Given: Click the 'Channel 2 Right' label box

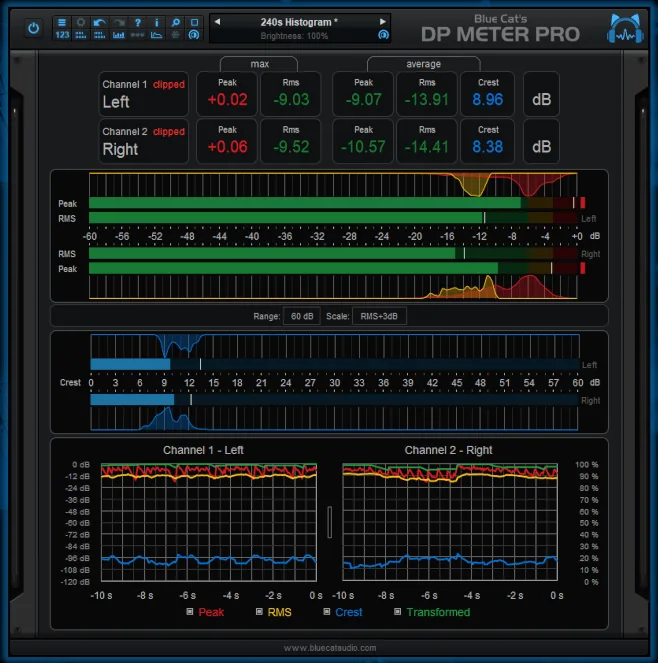Looking at the screenshot, I should click(x=143, y=141).
